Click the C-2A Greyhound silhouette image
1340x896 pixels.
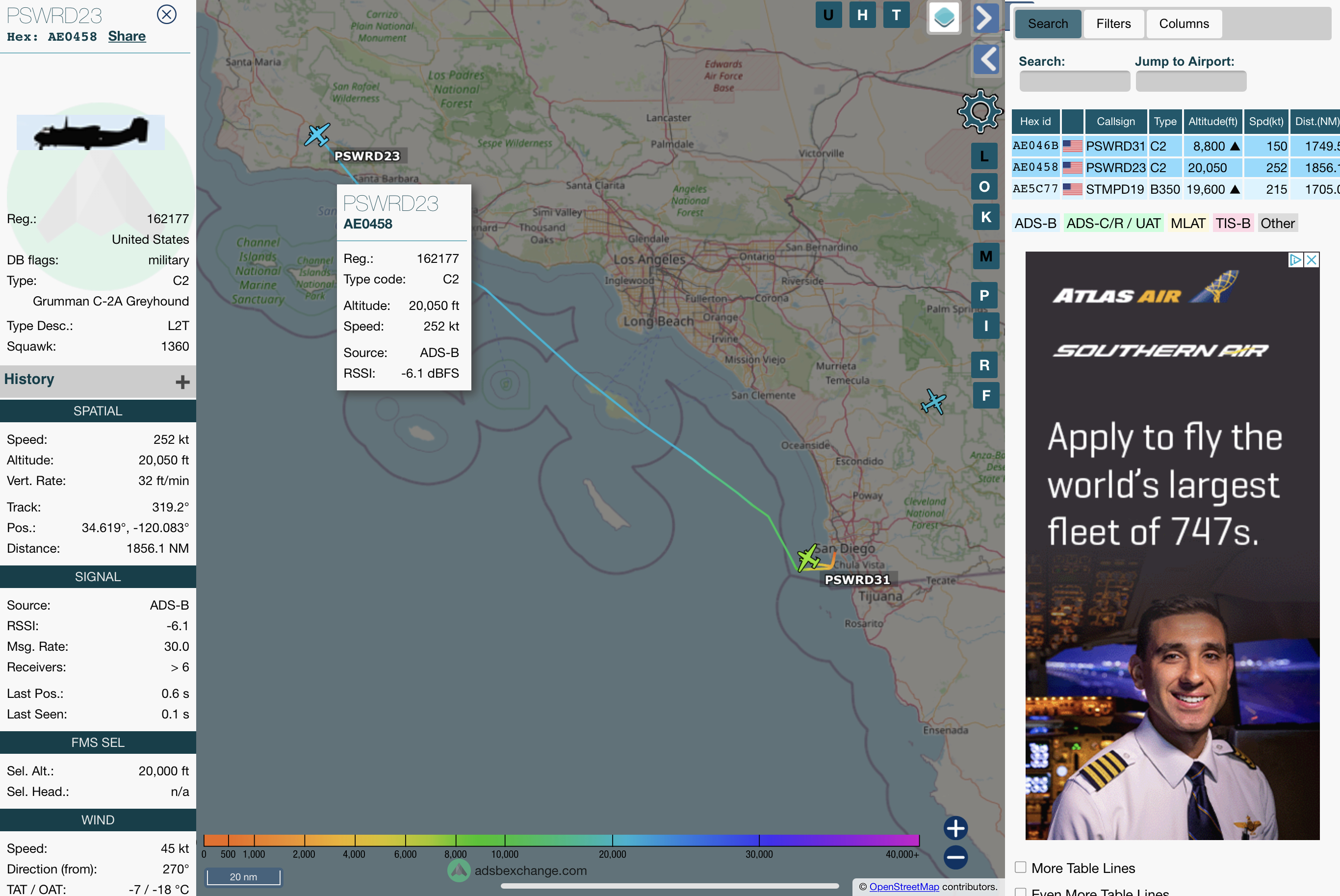pos(90,132)
